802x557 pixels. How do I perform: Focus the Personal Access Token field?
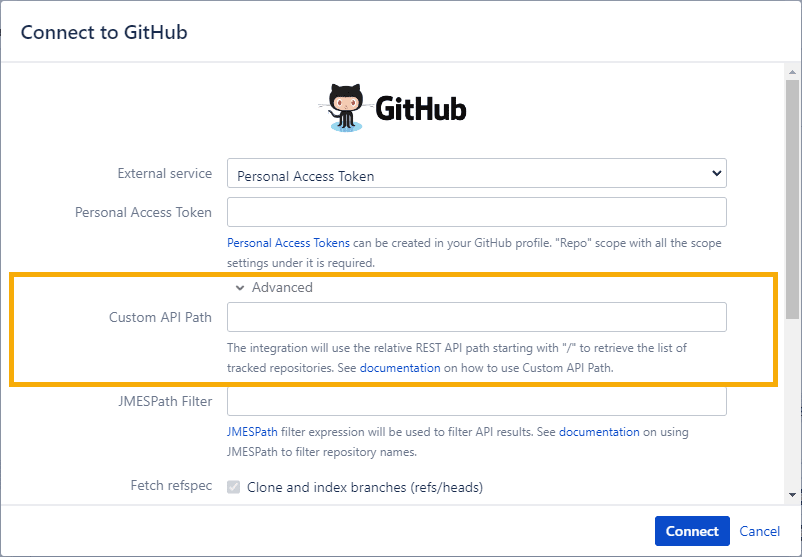(x=477, y=212)
